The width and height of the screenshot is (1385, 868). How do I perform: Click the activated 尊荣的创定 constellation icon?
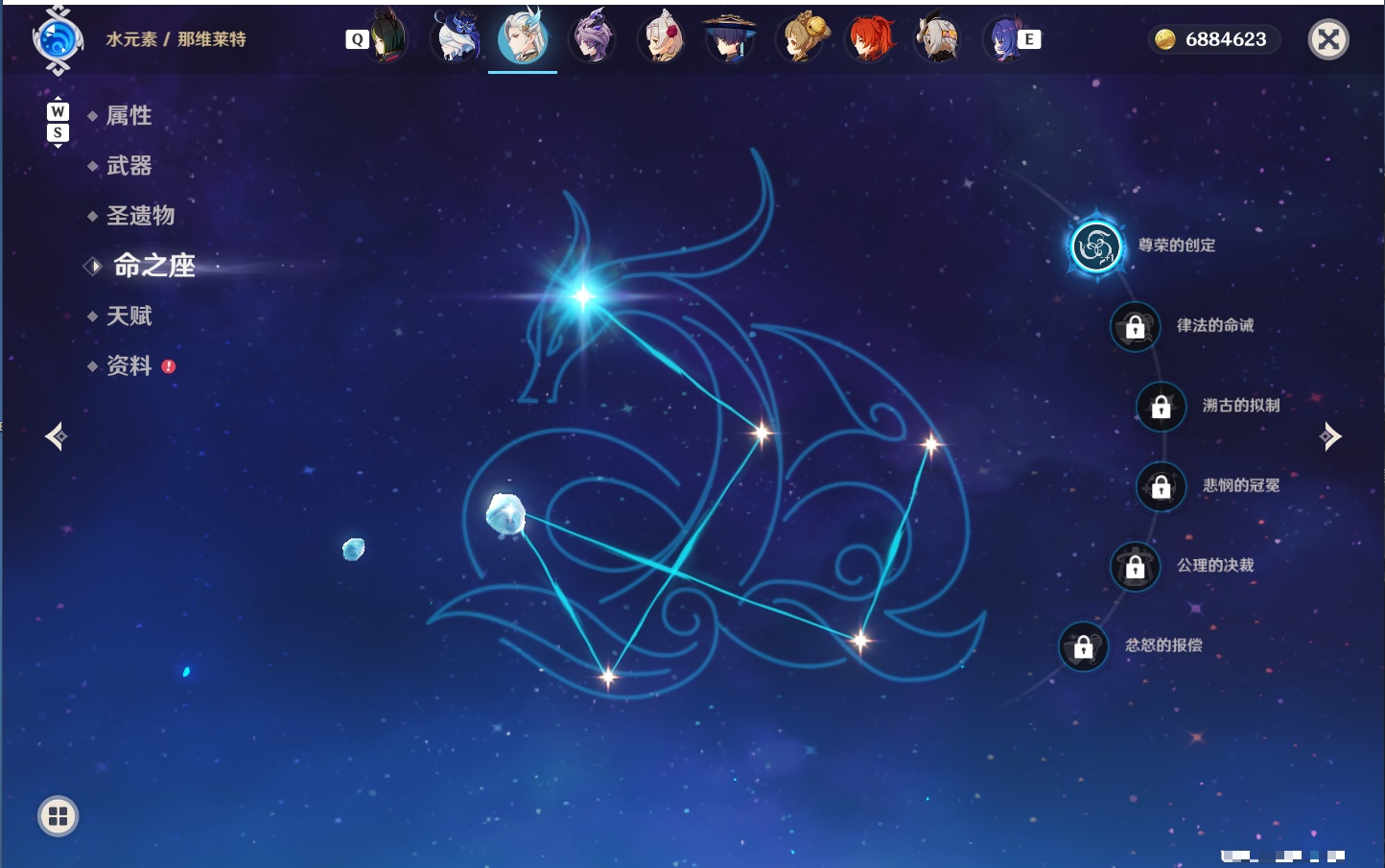pos(1095,246)
